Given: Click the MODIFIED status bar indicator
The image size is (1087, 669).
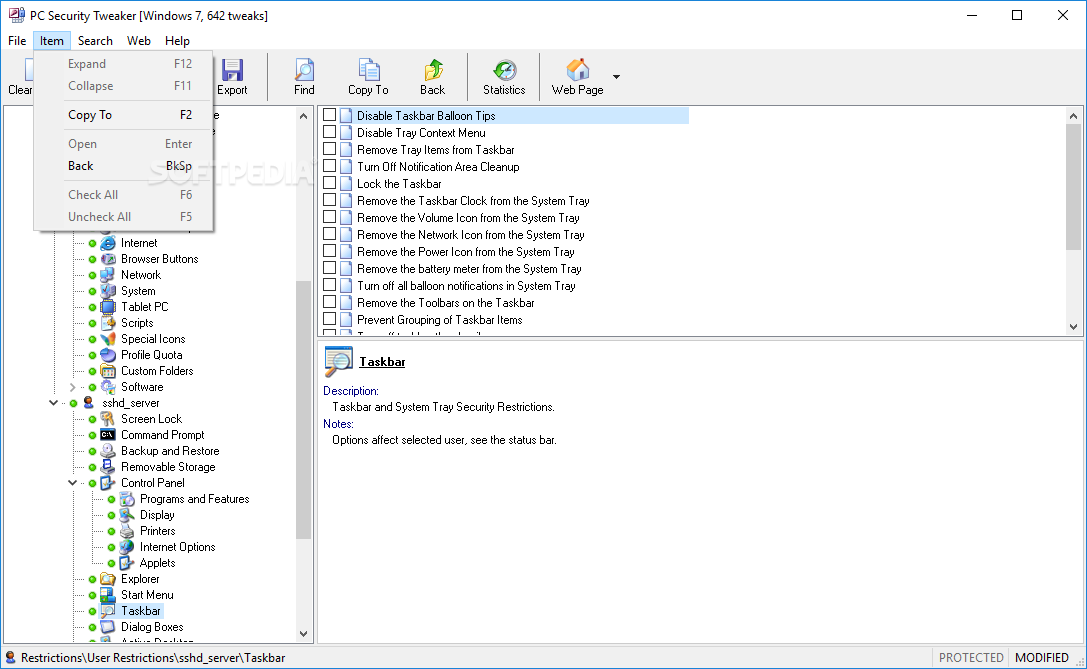Looking at the screenshot, I should 1041,657.
